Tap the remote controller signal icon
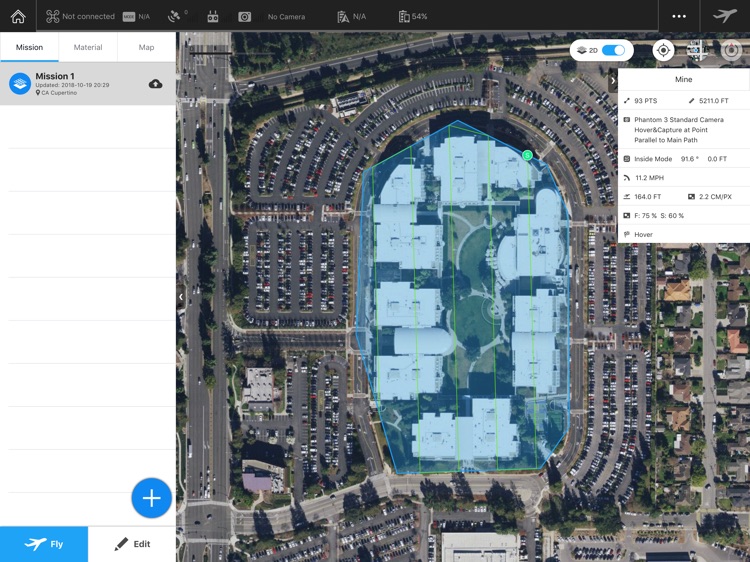The image size is (750, 562). [x=213, y=17]
